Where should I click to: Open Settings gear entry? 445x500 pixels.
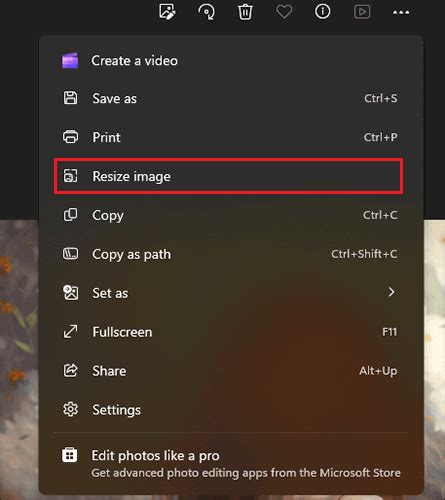(x=231, y=410)
